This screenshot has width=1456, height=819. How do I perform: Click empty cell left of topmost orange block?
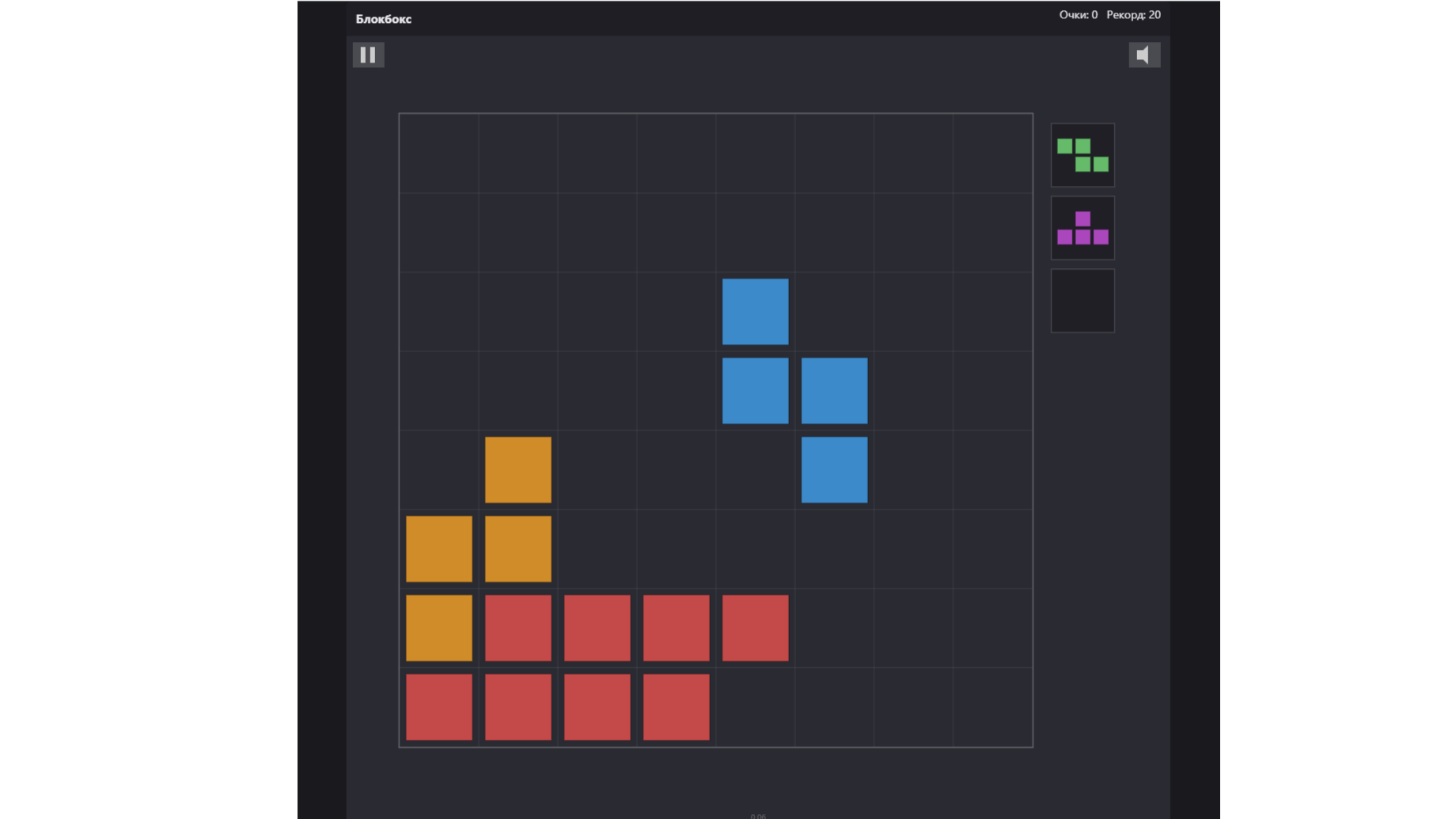(438, 470)
